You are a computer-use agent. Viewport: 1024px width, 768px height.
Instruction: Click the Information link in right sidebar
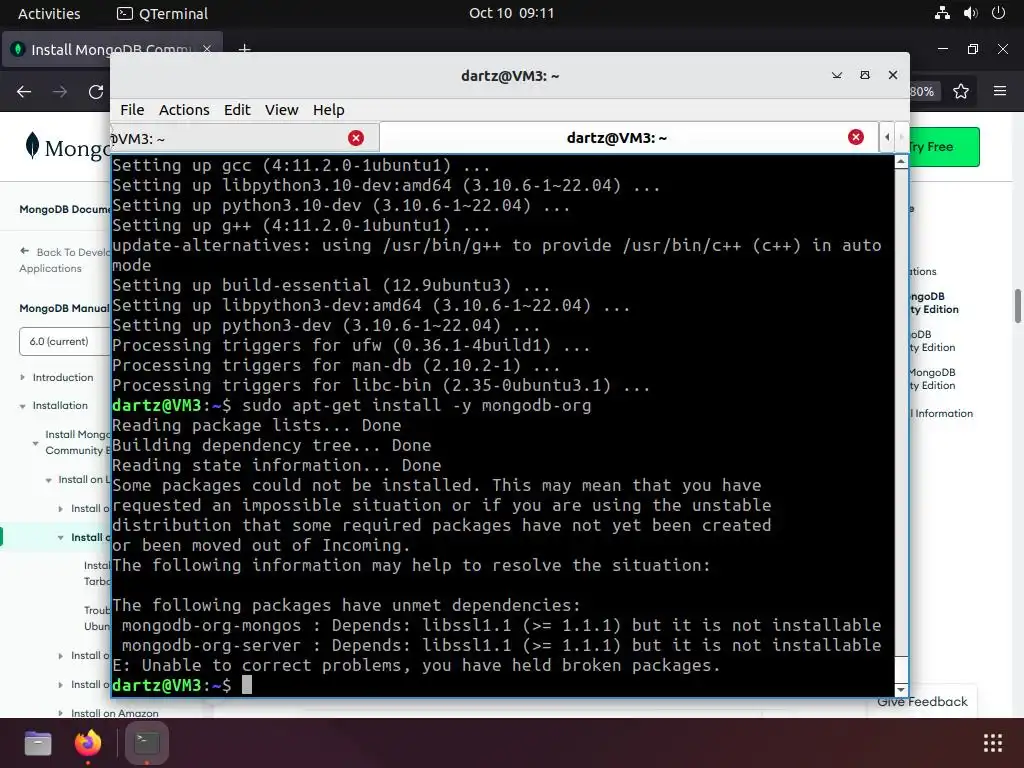pyautogui.click(x=943, y=413)
